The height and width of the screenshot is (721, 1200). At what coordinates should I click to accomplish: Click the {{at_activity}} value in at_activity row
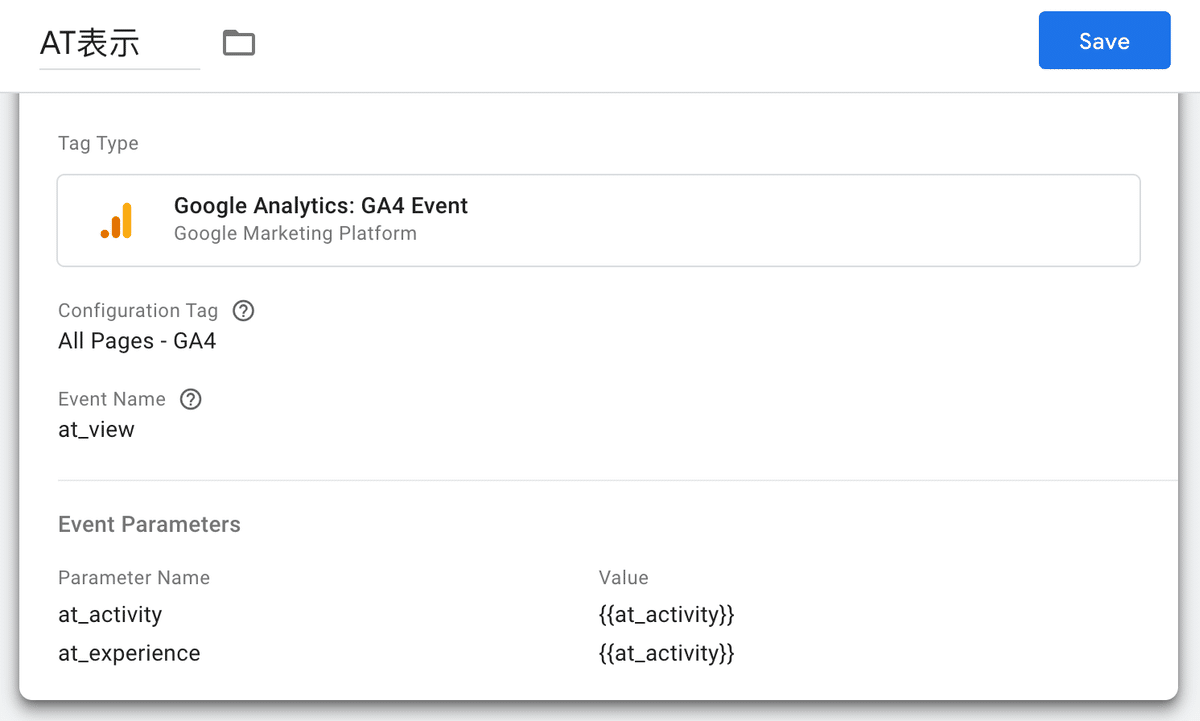tap(667, 614)
